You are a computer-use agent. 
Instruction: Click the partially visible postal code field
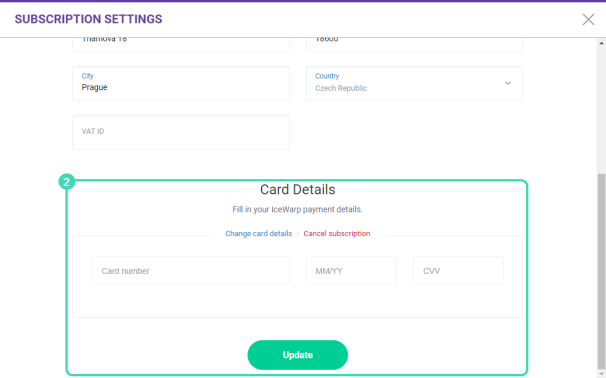[414, 44]
